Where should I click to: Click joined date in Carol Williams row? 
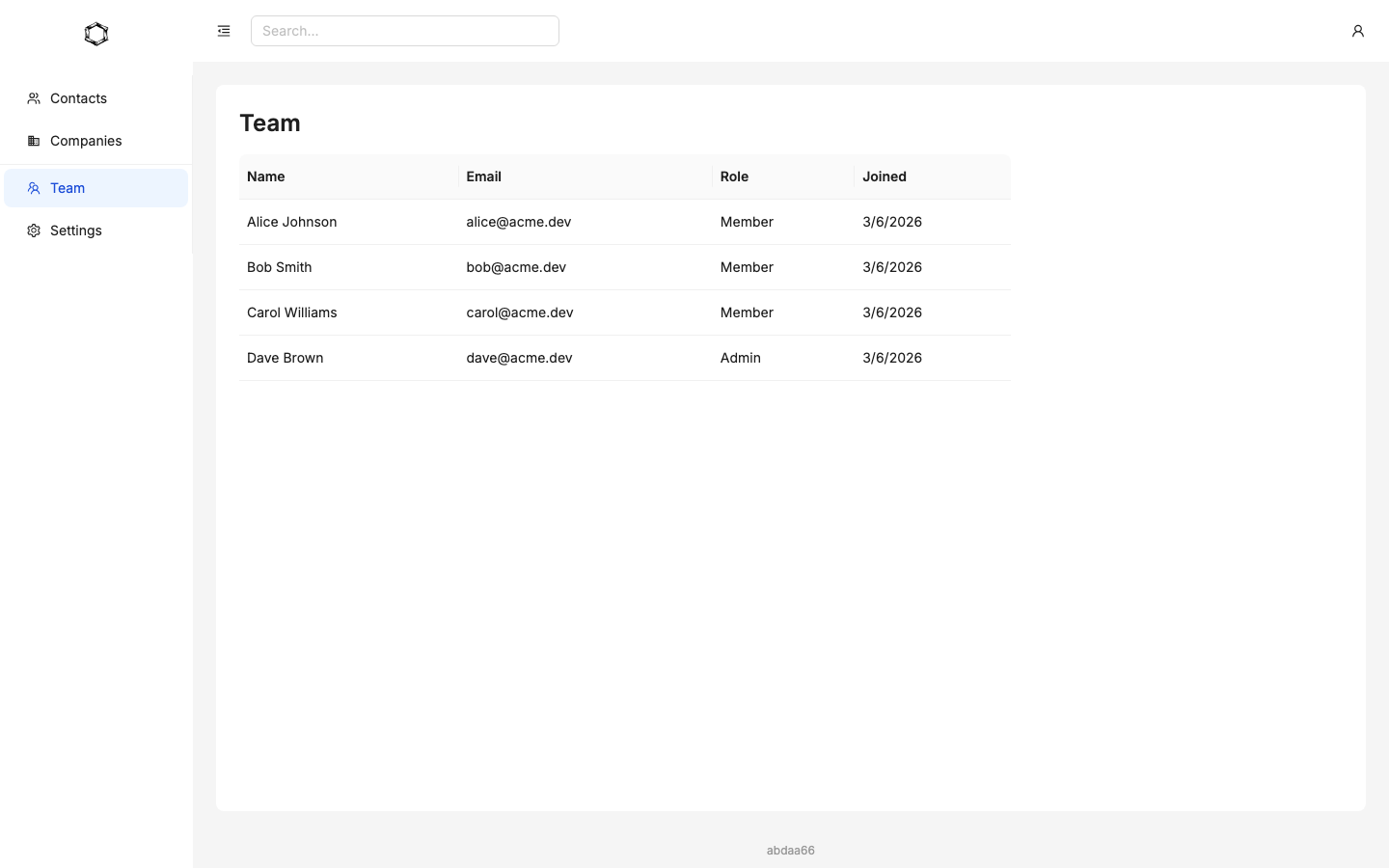tap(892, 312)
